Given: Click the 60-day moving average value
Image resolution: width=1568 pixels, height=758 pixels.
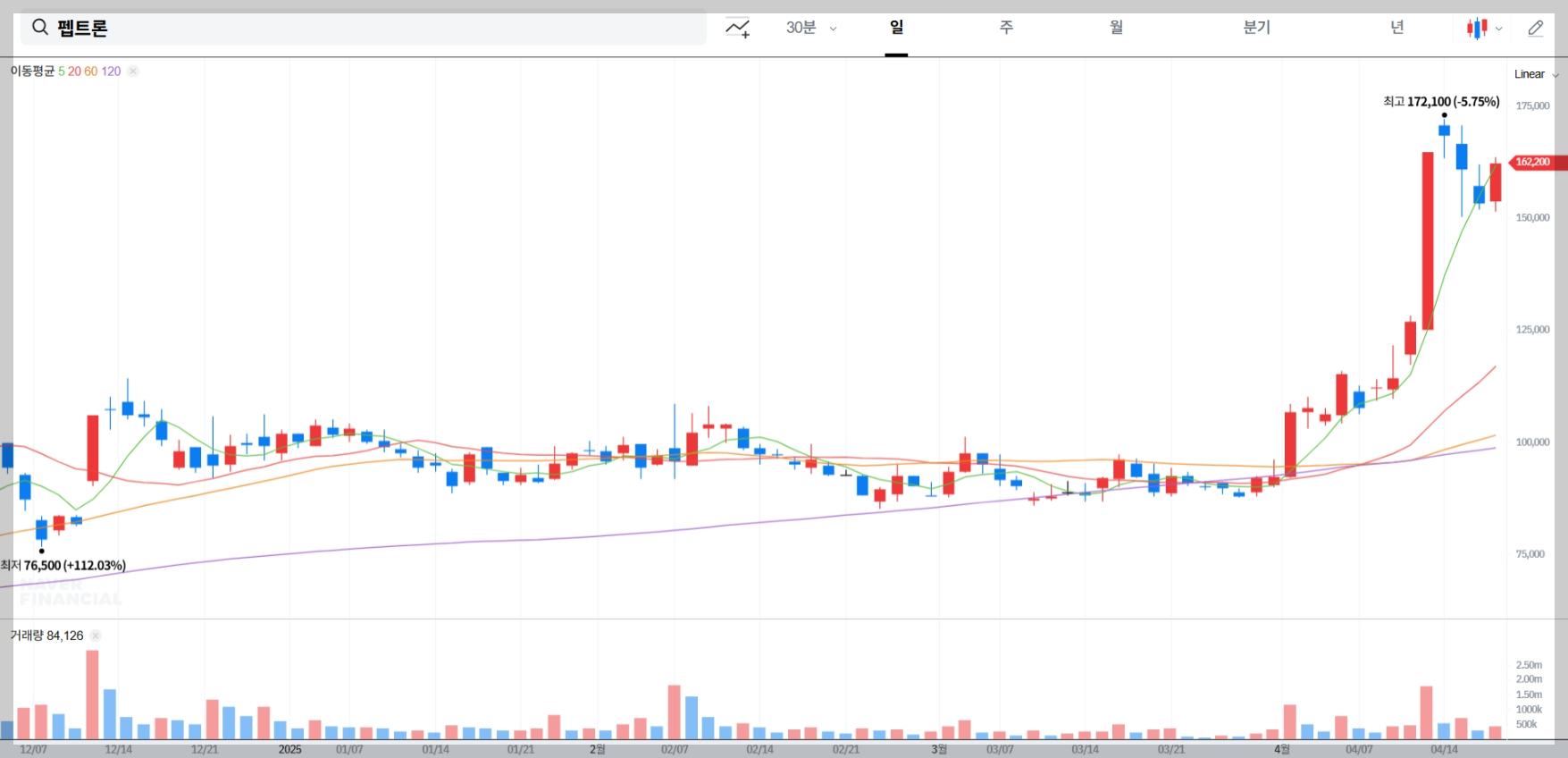Looking at the screenshot, I should 91,72.
